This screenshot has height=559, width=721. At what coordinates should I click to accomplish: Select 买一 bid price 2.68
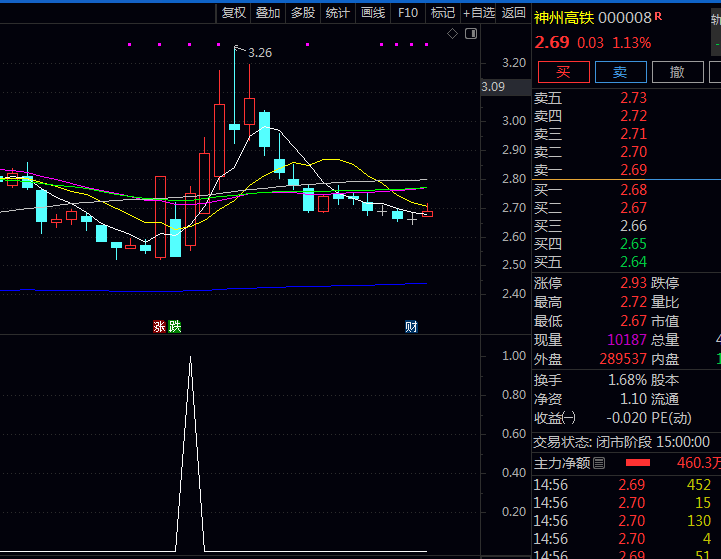pyautogui.click(x=633, y=190)
